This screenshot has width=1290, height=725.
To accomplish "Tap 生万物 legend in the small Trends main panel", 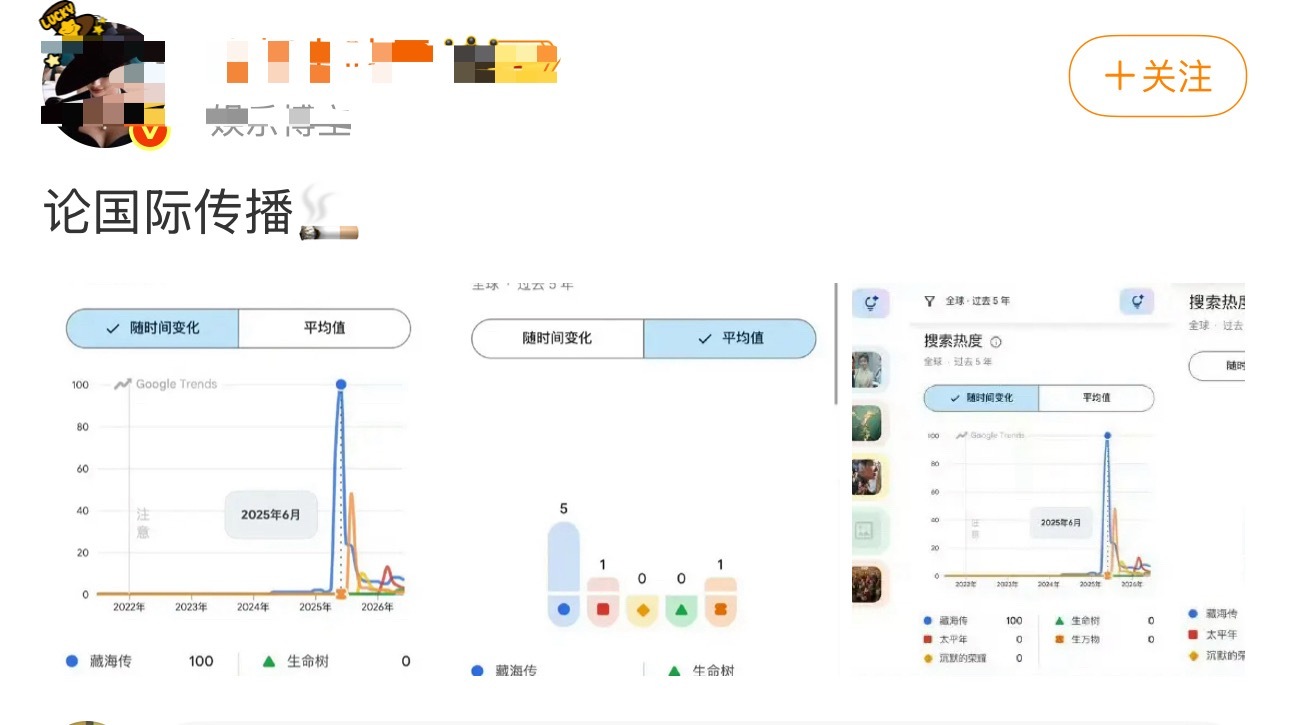I will coord(1078,639).
